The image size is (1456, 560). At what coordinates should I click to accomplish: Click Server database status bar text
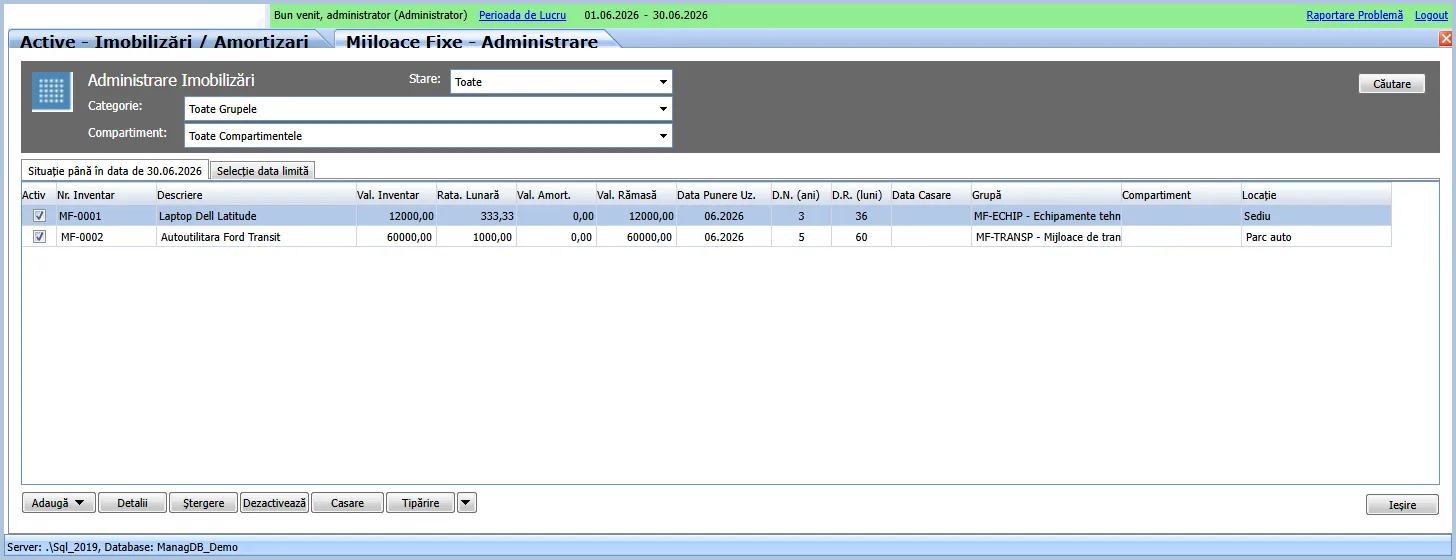(x=122, y=547)
